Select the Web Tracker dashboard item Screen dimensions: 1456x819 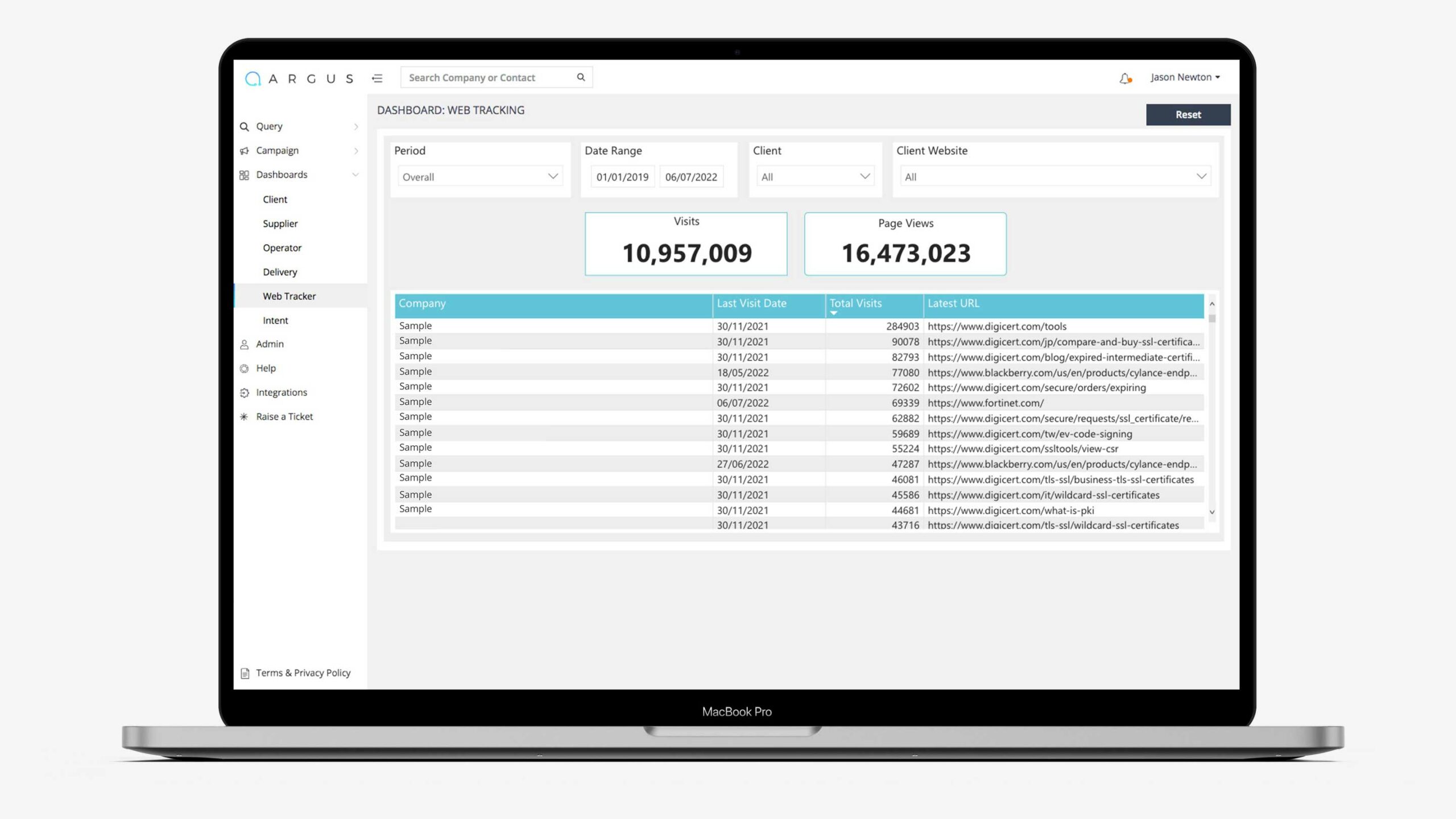pyautogui.click(x=288, y=296)
